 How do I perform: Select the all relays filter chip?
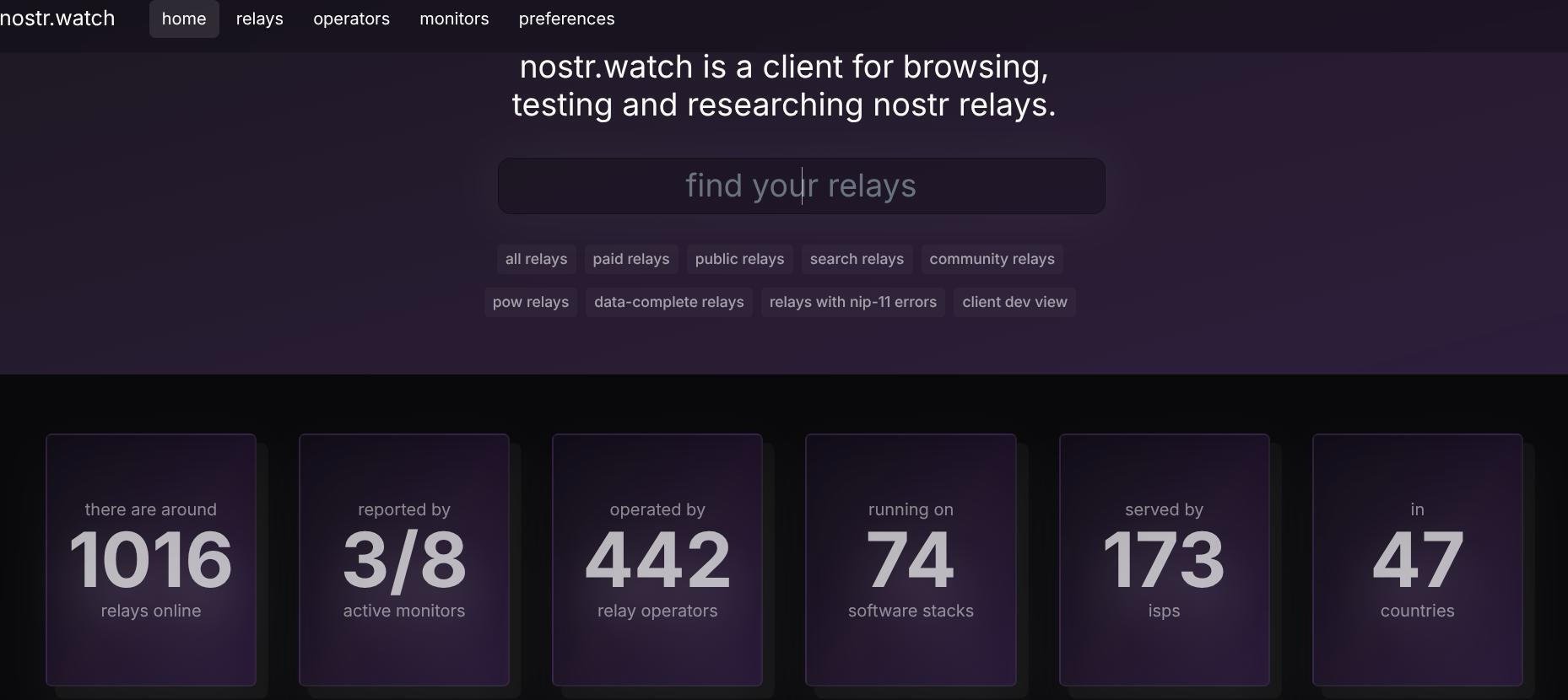pyautogui.click(x=536, y=259)
